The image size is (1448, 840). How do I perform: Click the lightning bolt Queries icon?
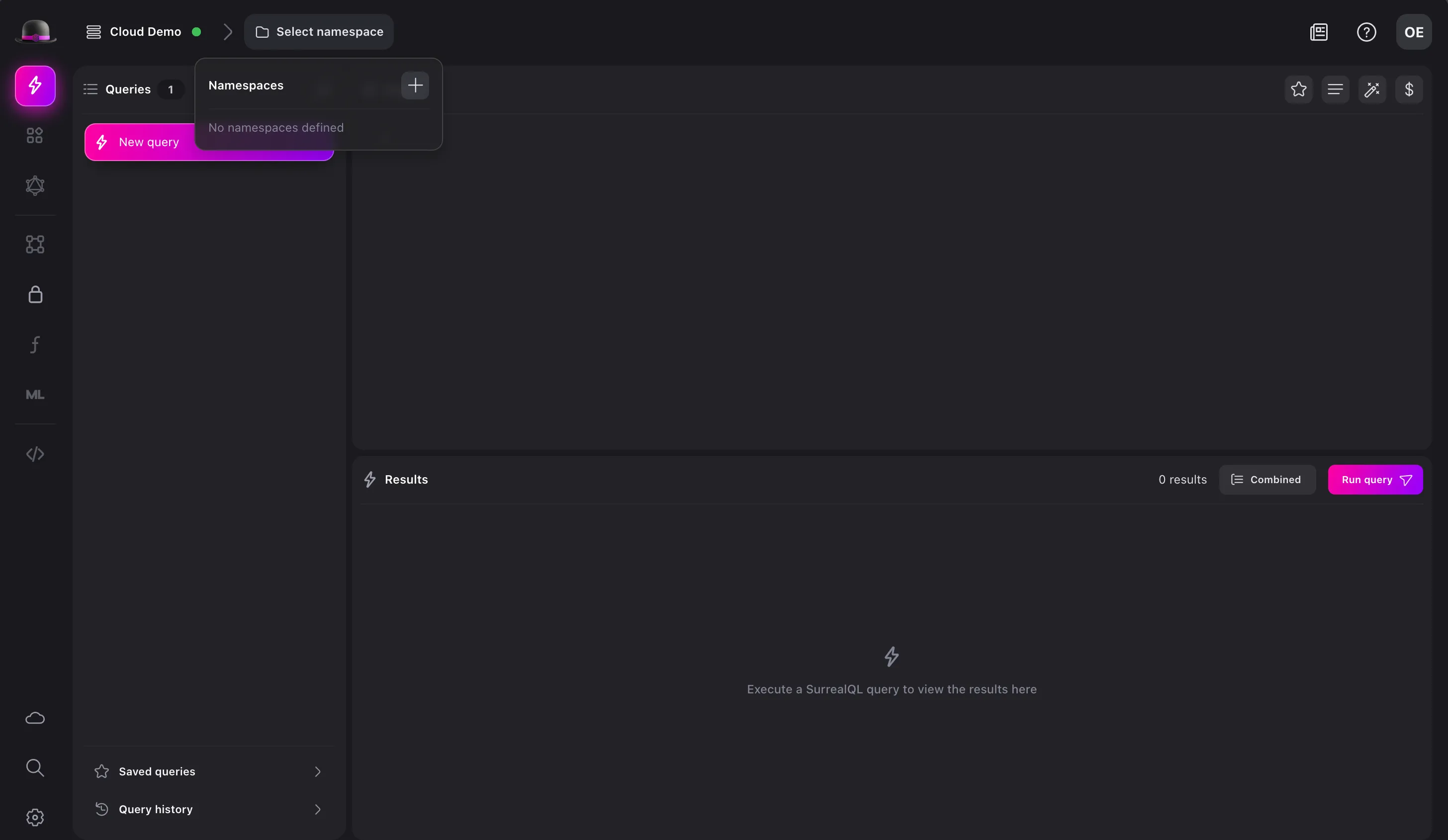(x=35, y=85)
